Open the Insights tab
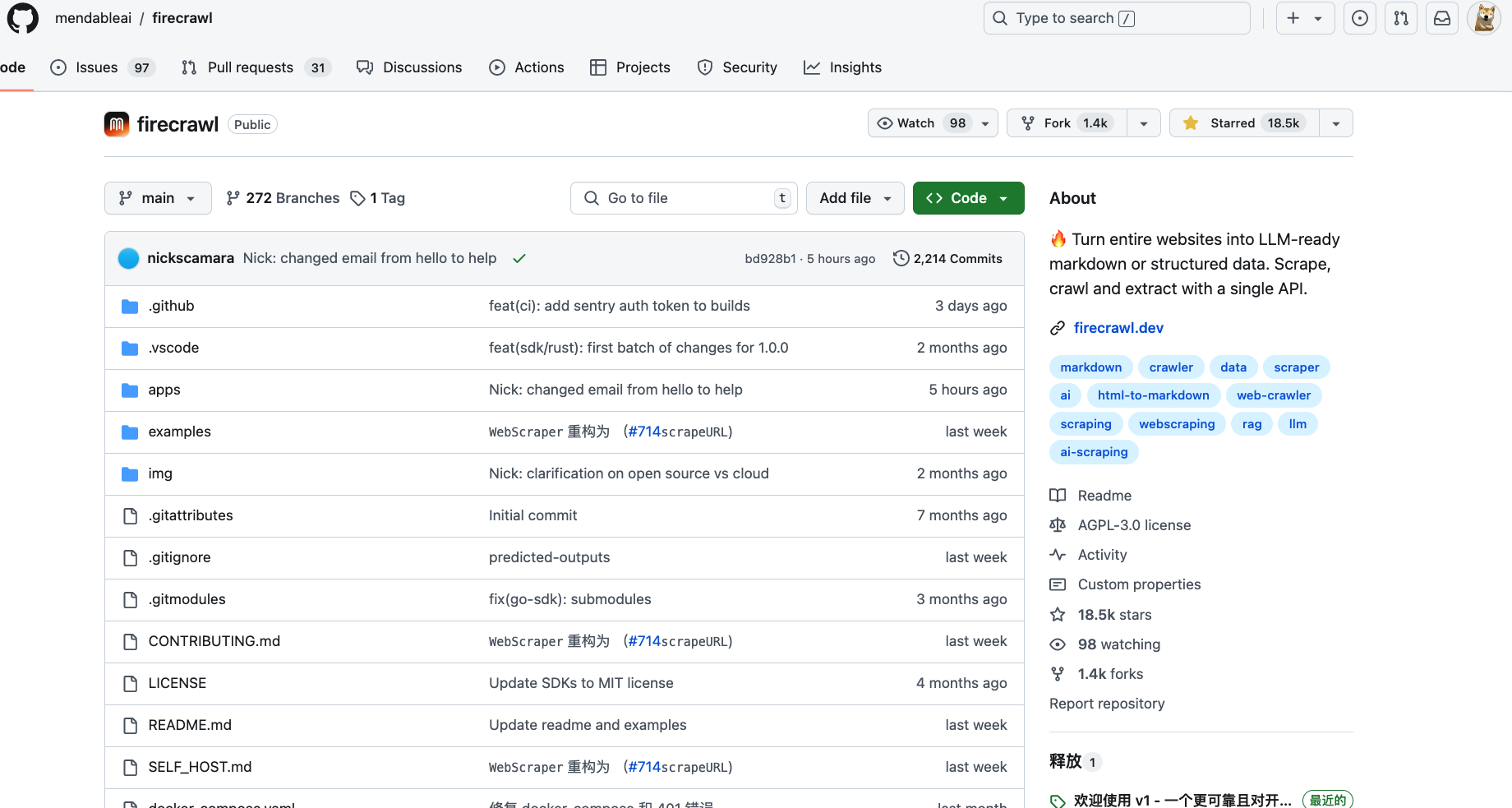 click(x=842, y=67)
